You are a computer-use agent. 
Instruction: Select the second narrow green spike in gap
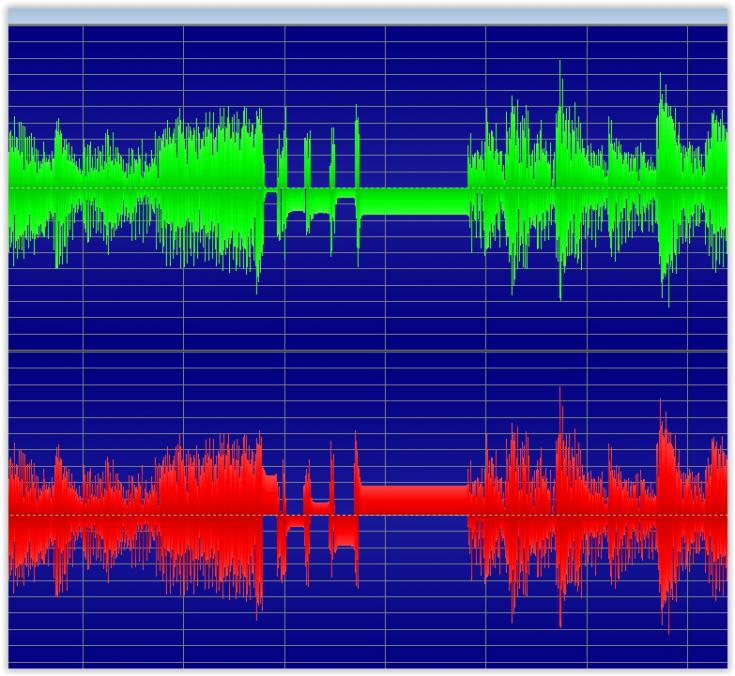pyautogui.click(x=307, y=170)
